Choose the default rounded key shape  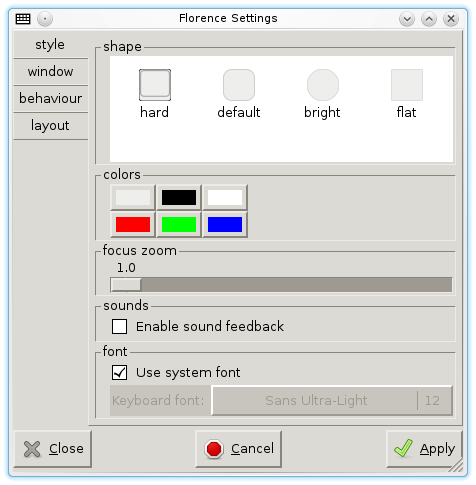pos(239,85)
